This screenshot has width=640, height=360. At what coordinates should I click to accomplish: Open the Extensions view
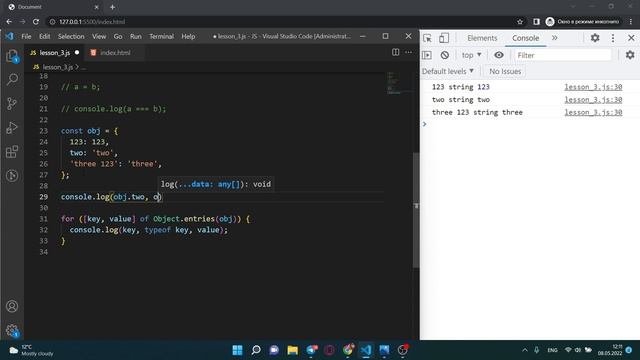point(12,152)
